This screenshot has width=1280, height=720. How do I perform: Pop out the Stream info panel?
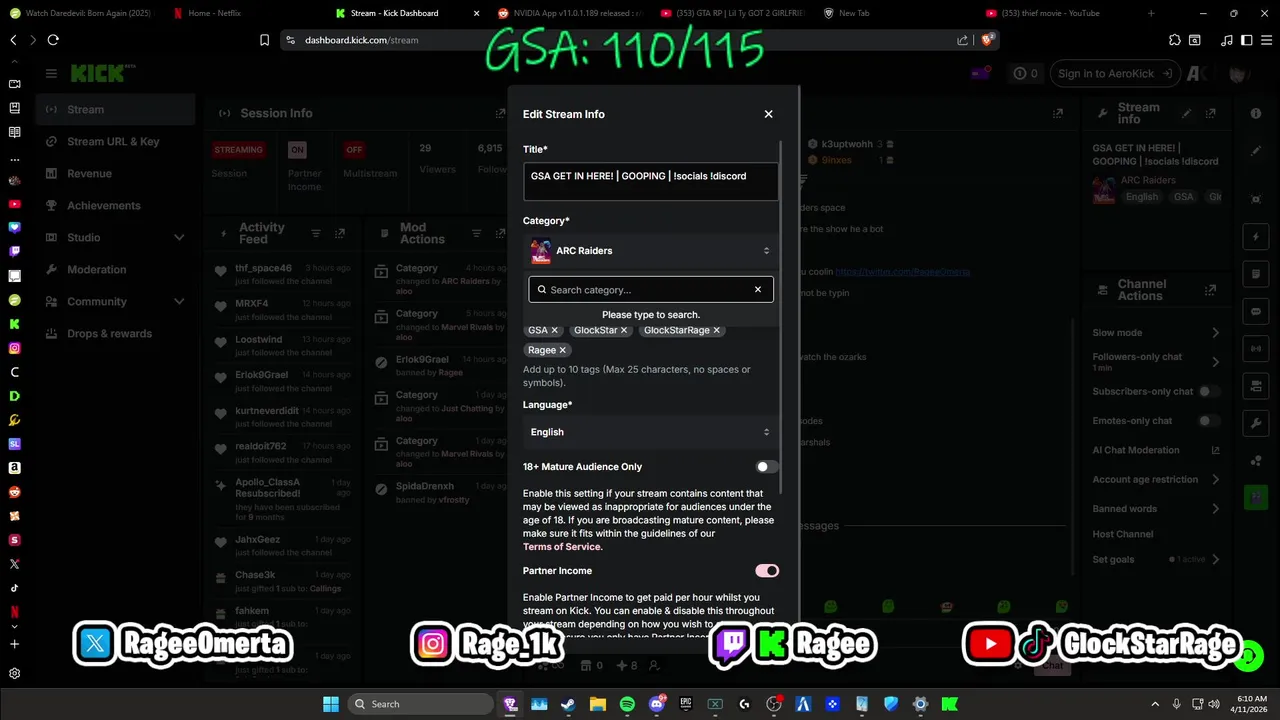[x=1211, y=114]
